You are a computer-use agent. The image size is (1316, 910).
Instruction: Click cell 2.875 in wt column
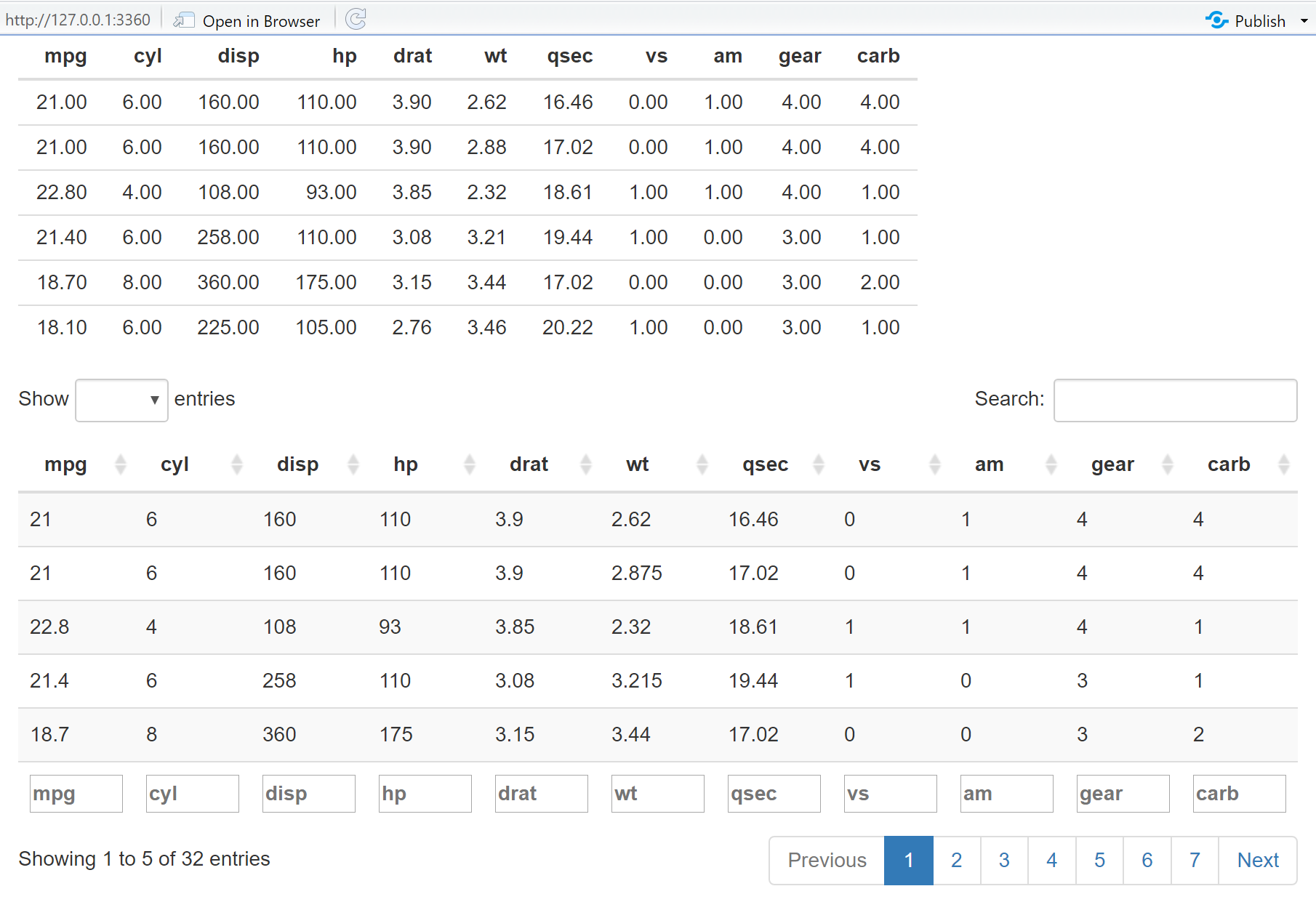[x=637, y=573]
